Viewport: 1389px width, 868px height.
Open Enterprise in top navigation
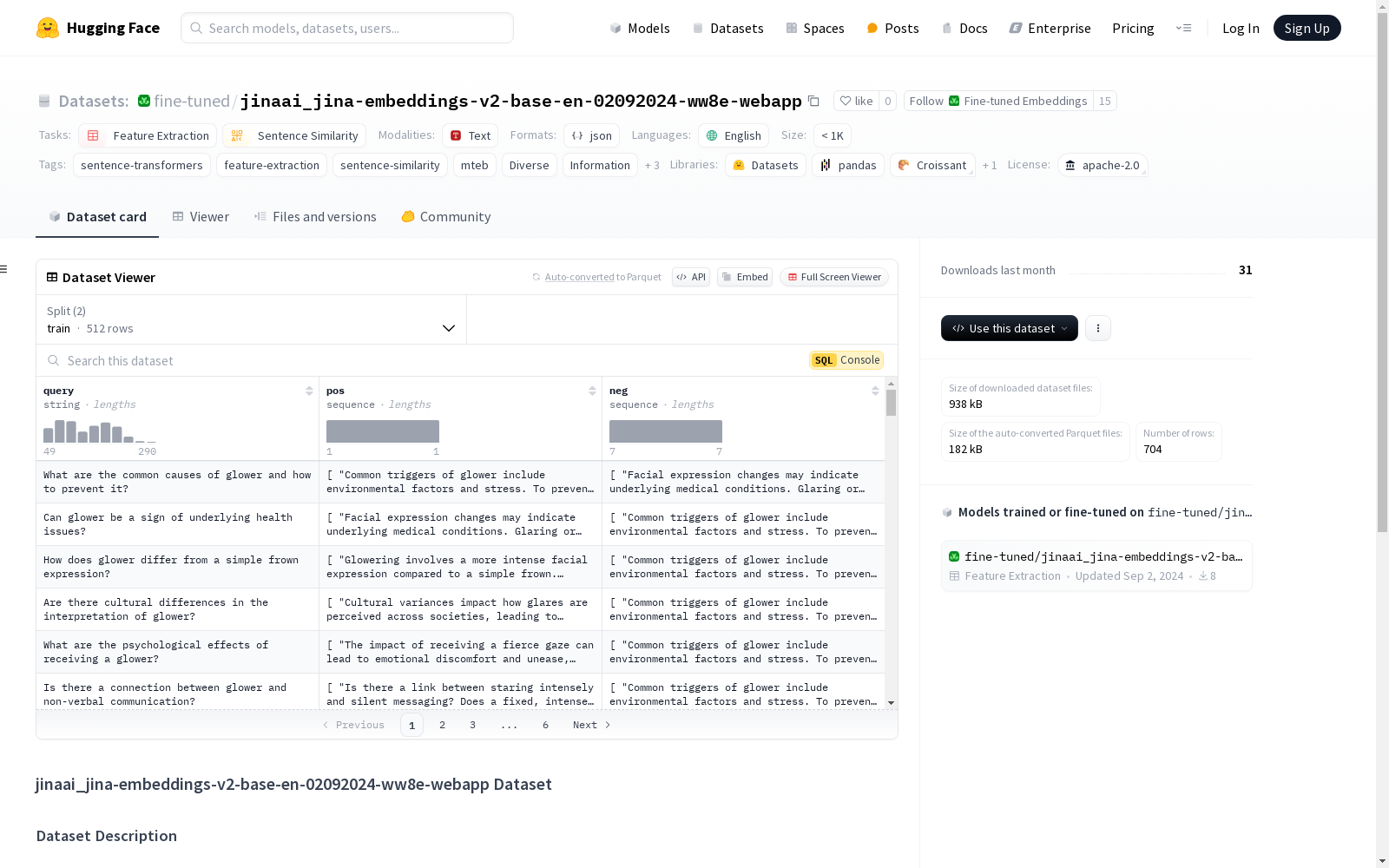click(1050, 28)
